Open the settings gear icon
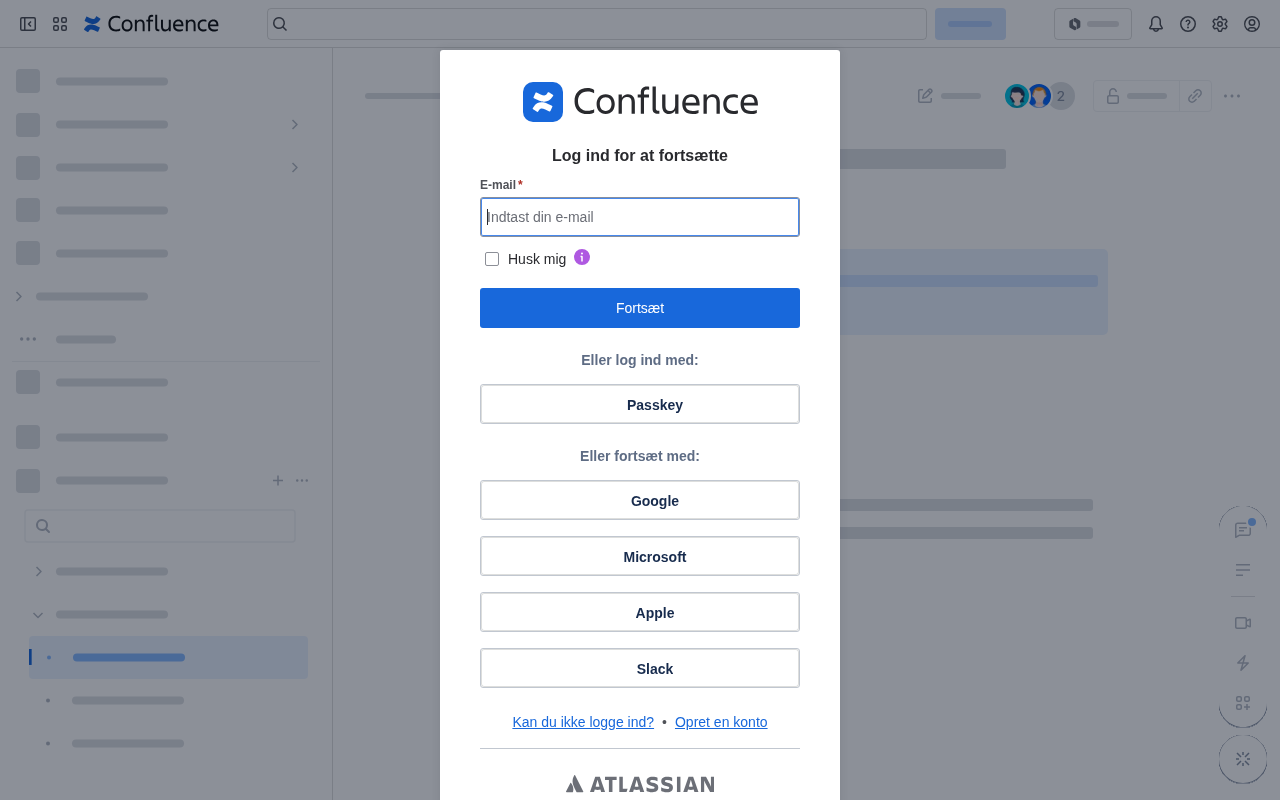The width and height of the screenshot is (1280, 800). [1220, 24]
